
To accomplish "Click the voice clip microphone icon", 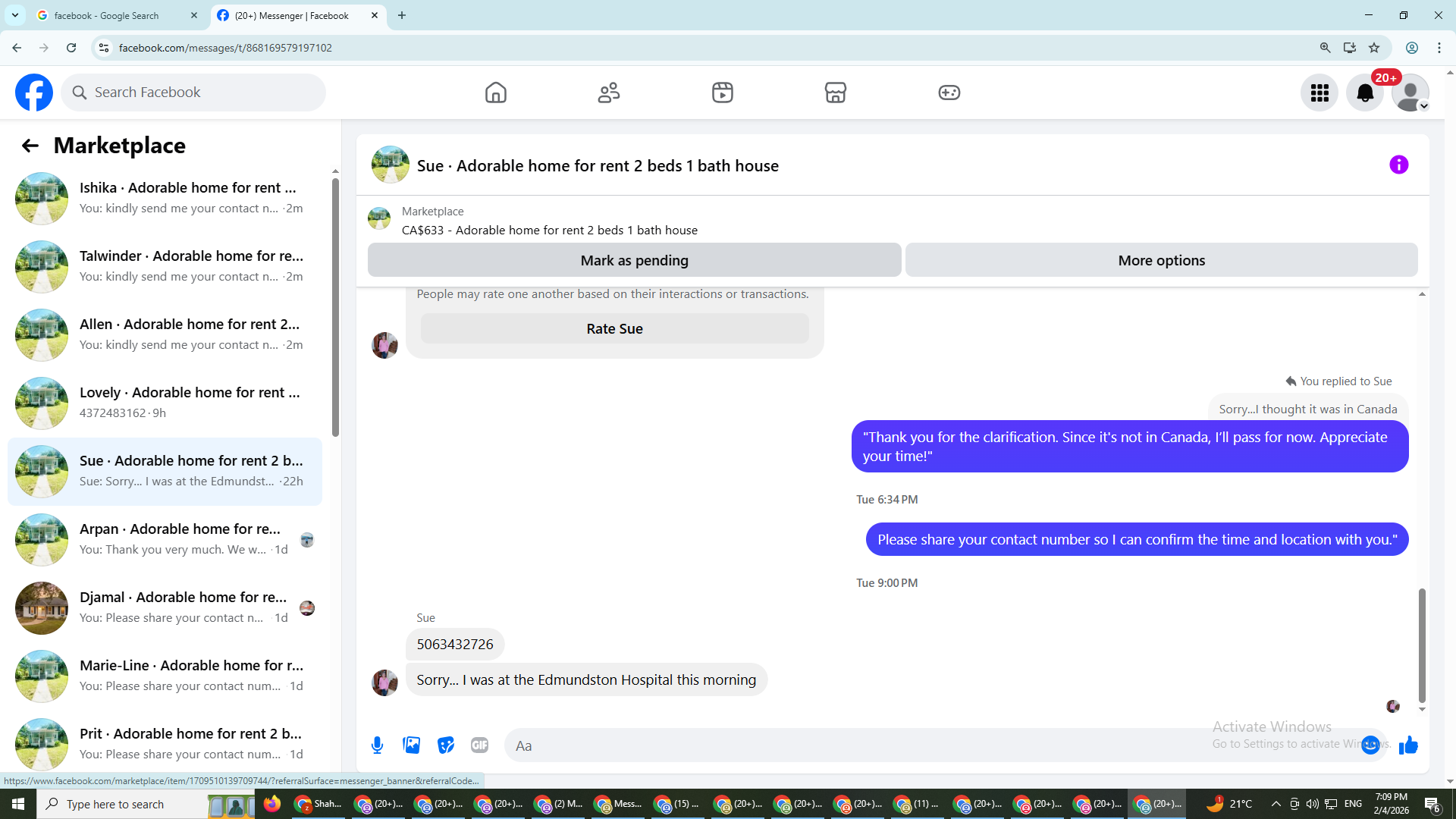I will click(377, 745).
